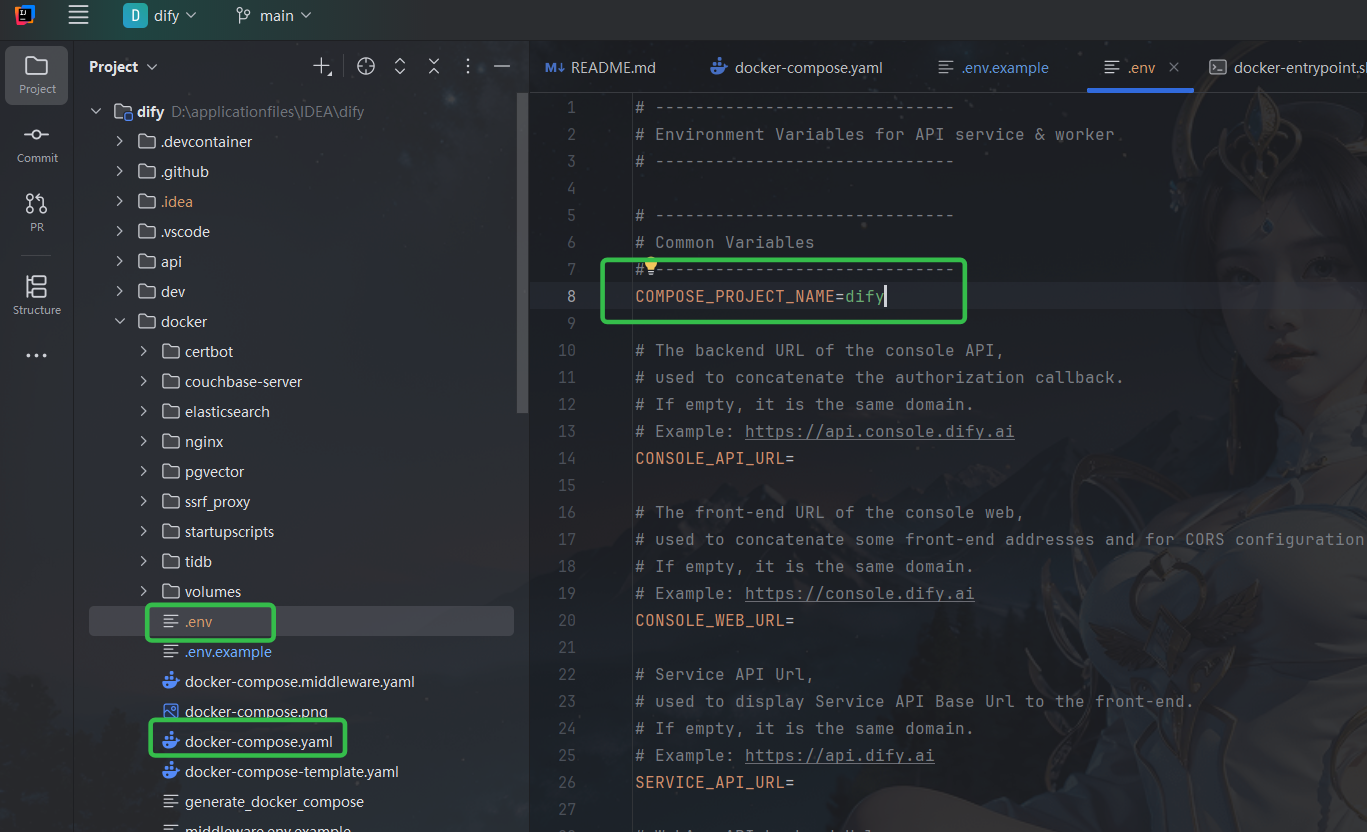Expand the .github folder
This screenshot has width=1367, height=832.
coord(120,172)
